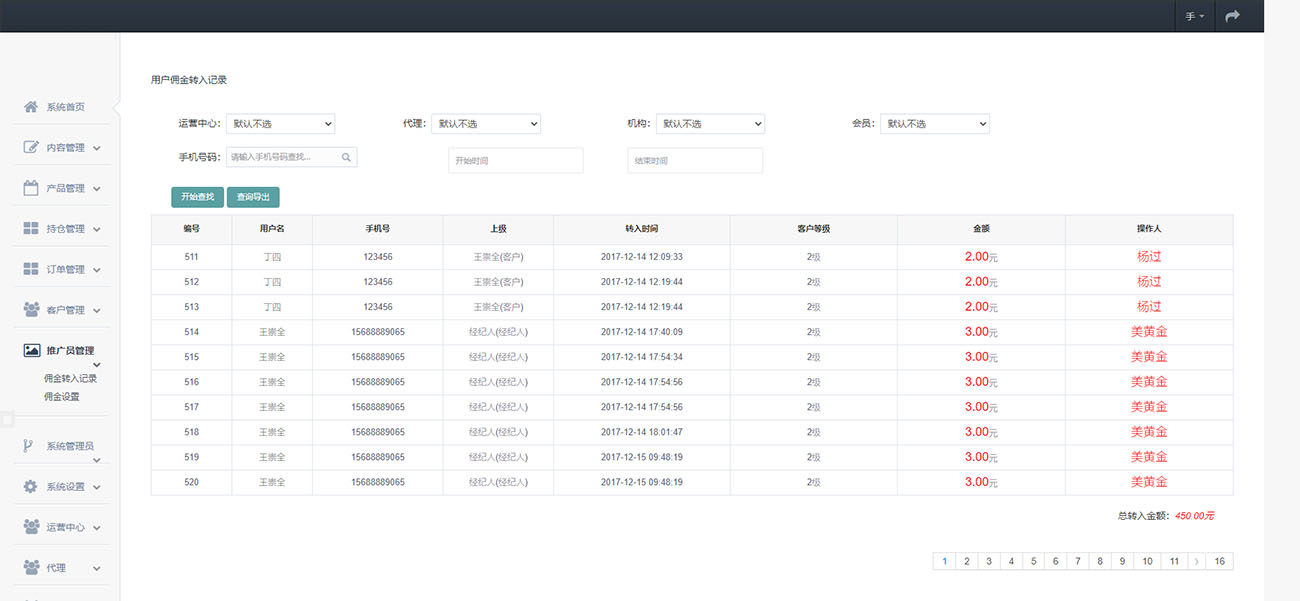Image resolution: width=1300 pixels, height=601 pixels.
Task: Click the share arrow icon in top bar
Action: click(1233, 16)
